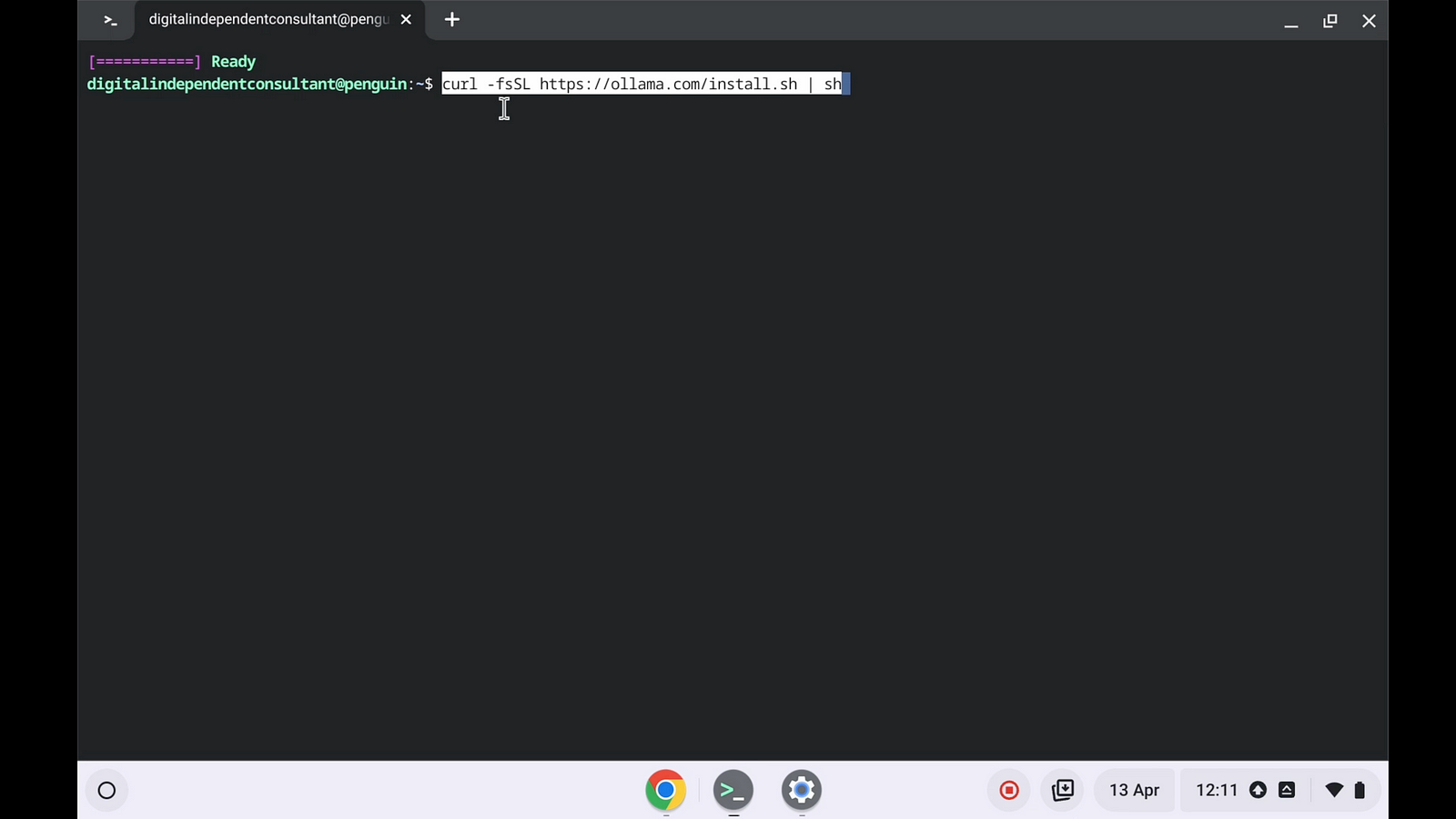Select the digitalindependentconsultant@penguin terminal tab
This screenshot has height=819, width=1456.
point(268,20)
